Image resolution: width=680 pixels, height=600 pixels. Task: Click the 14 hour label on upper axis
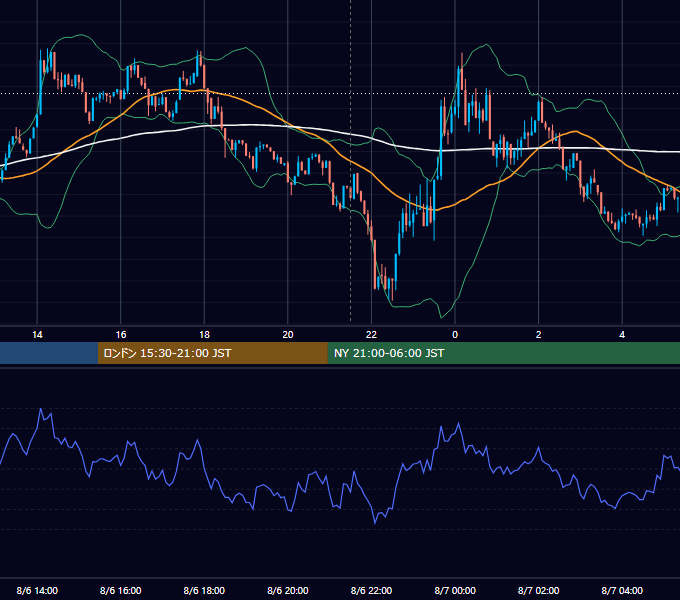point(37,335)
